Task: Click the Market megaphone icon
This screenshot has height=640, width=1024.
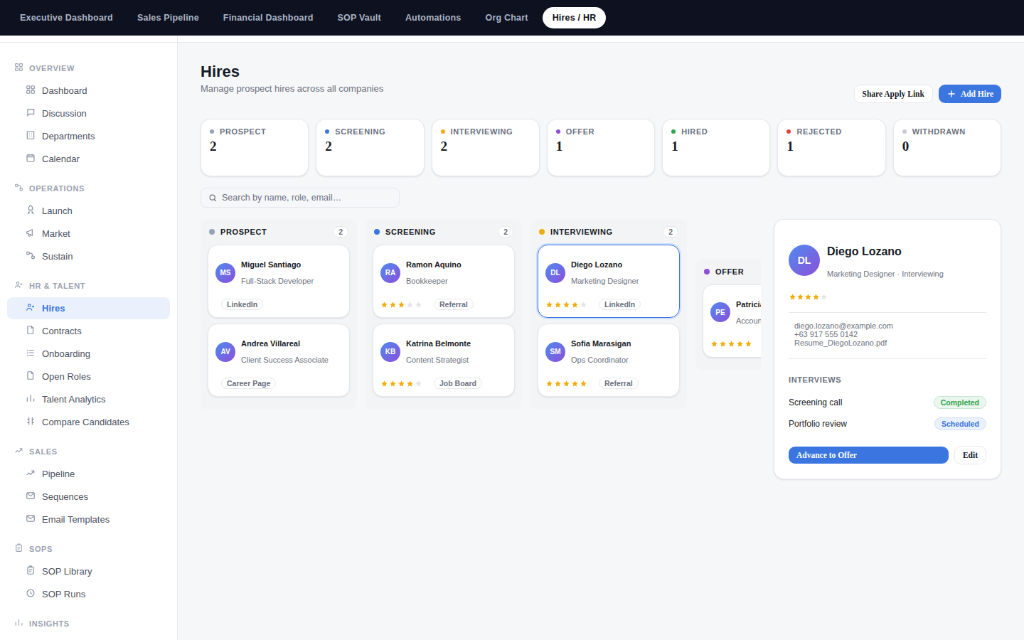Action: [x=31, y=233]
